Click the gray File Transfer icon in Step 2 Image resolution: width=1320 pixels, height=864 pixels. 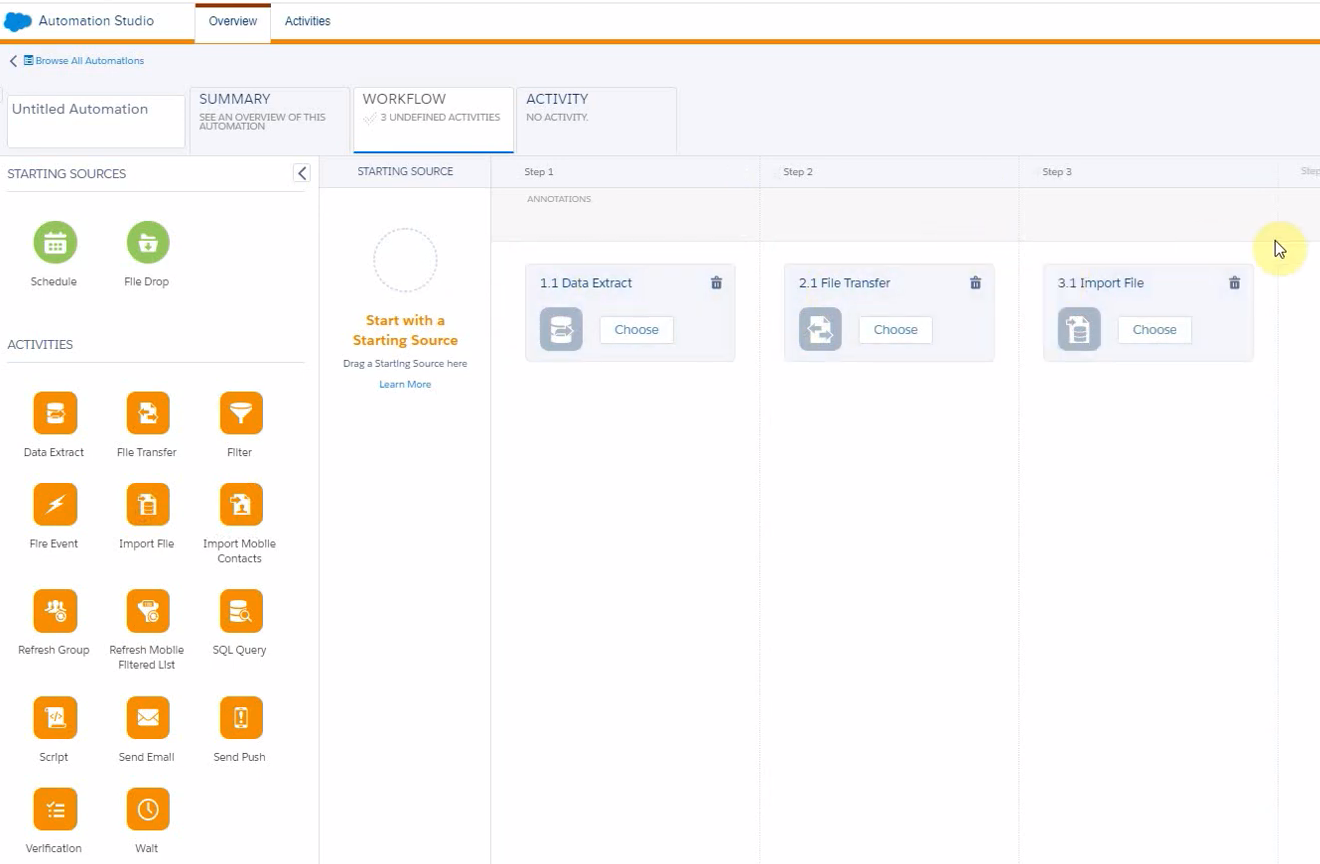click(x=820, y=329)
